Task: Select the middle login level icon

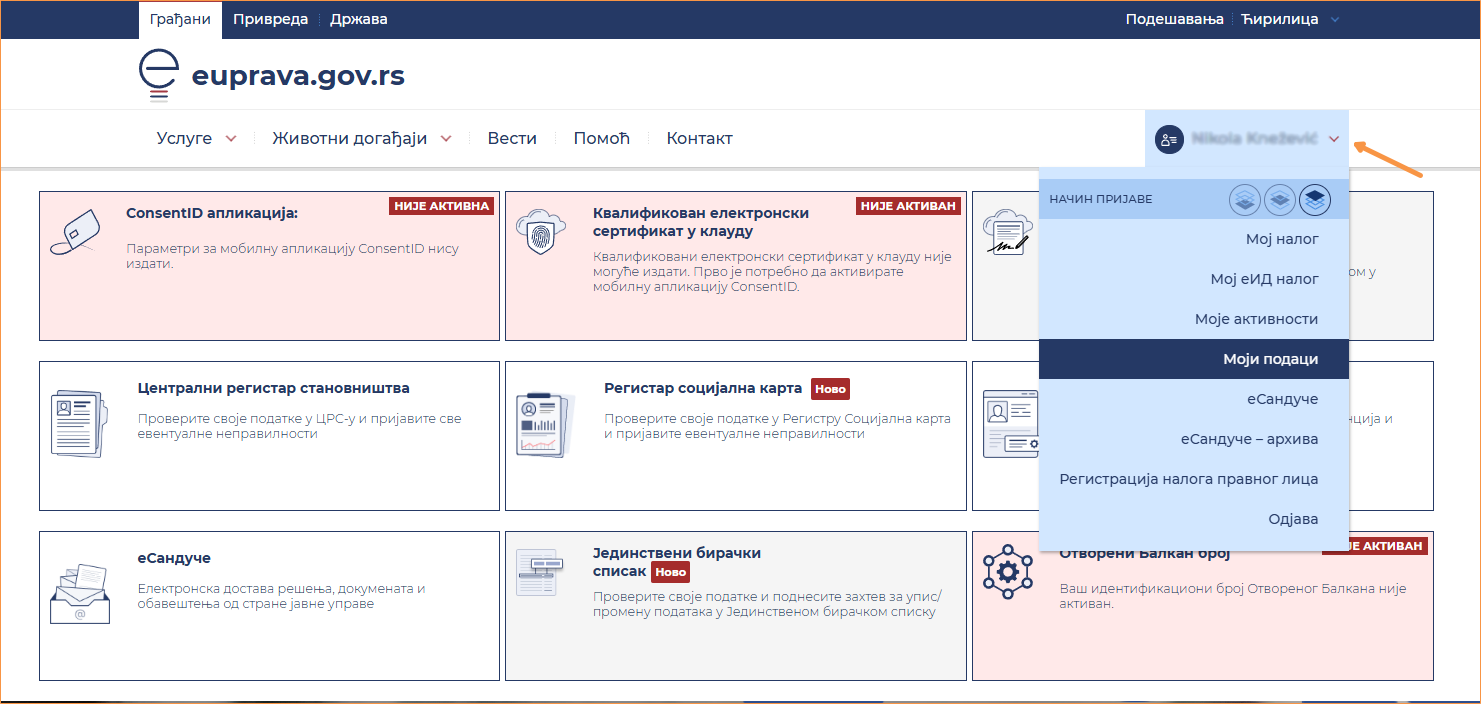Action: coord(1280,200)
